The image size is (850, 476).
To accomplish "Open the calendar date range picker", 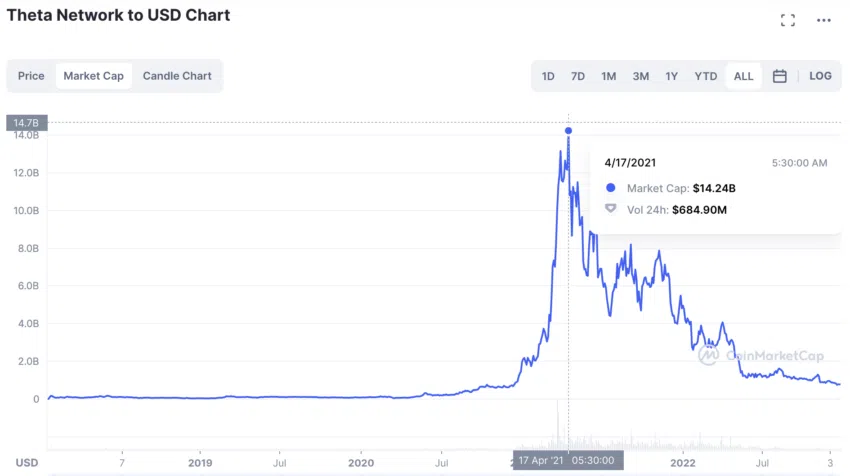I will (780, 76).
